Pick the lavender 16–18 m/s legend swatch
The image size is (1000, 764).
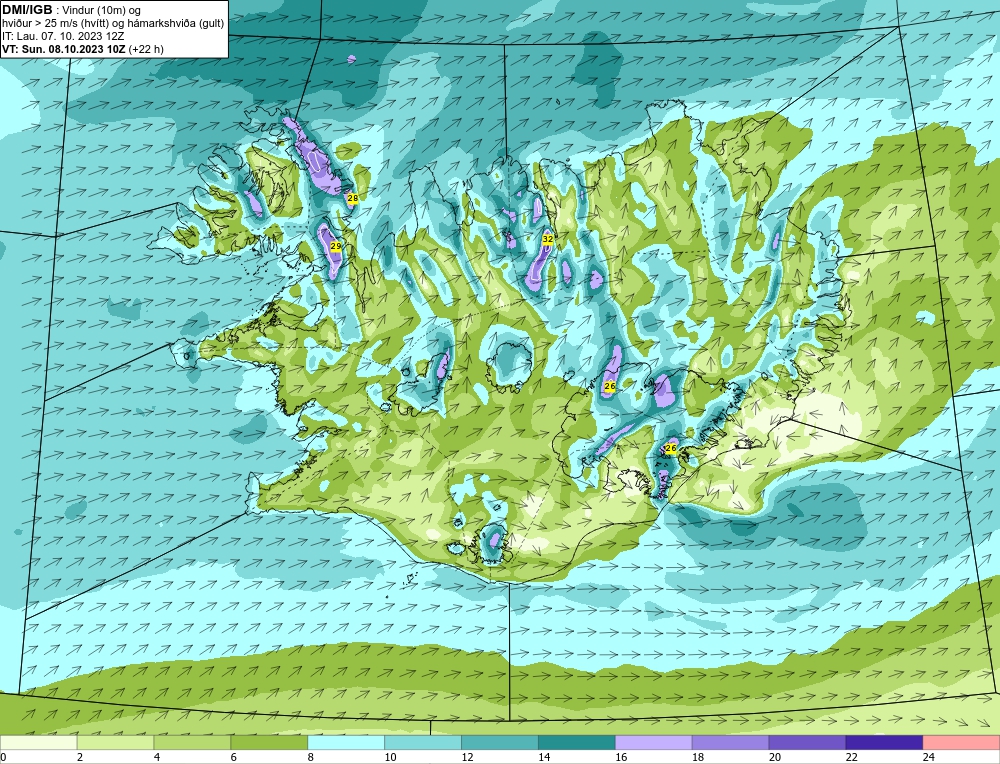click(x=654, y=742)
